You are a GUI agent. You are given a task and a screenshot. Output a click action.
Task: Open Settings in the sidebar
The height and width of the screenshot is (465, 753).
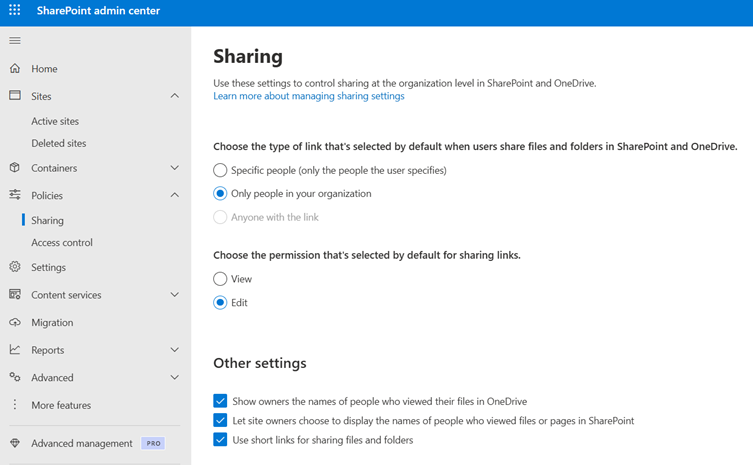click(49, 267)
